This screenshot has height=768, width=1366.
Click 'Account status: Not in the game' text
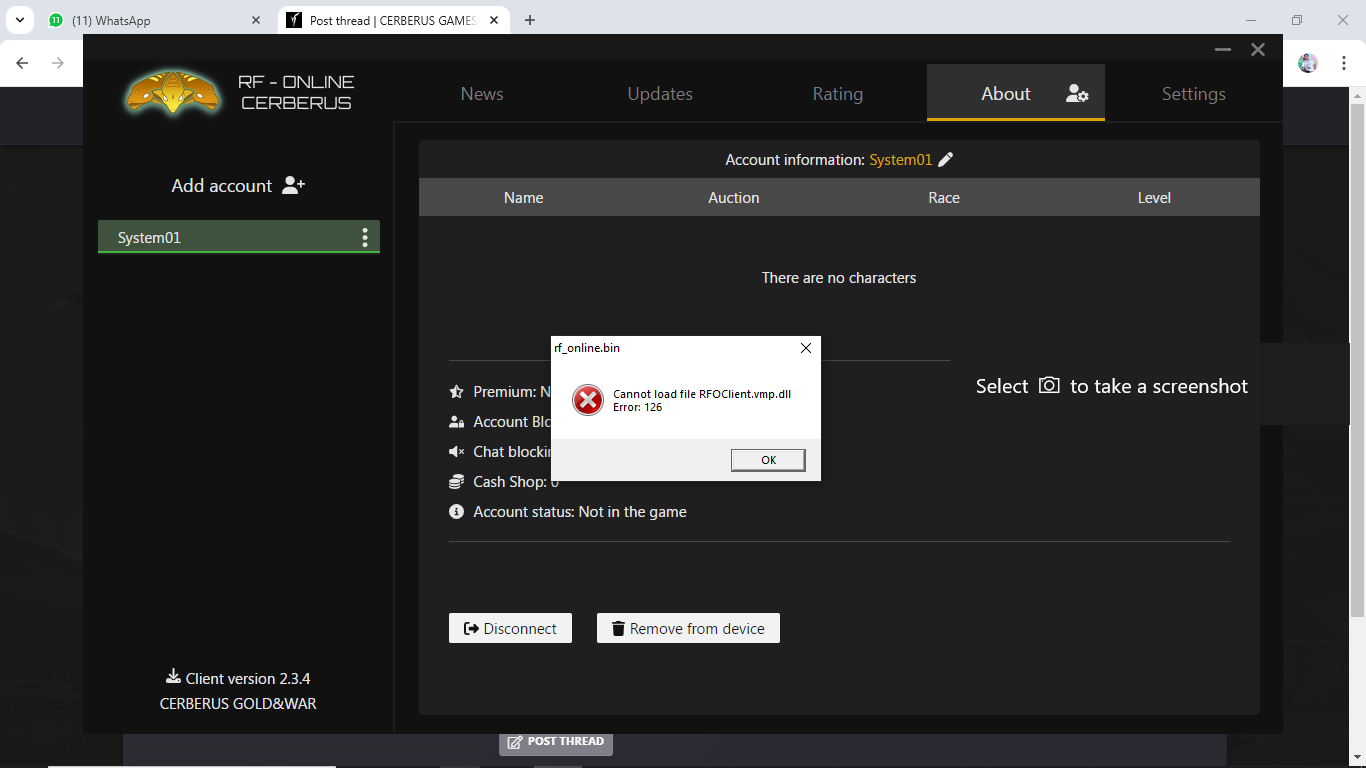(580, 512)
